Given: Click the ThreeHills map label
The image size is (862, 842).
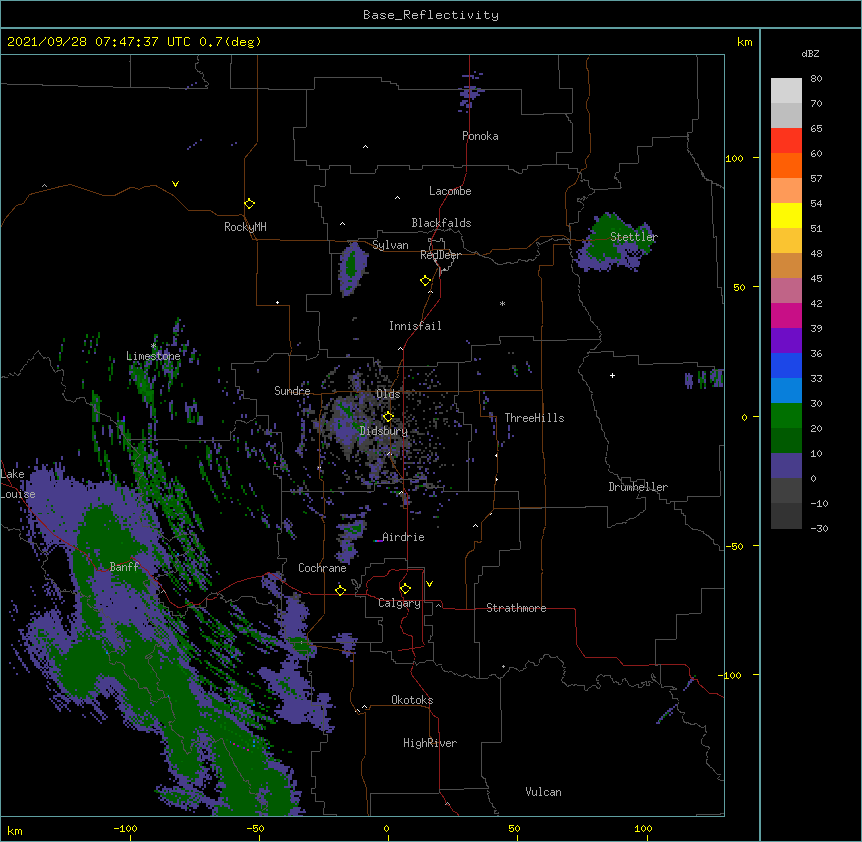Looking at the screenshot, I should coord(534,418).
